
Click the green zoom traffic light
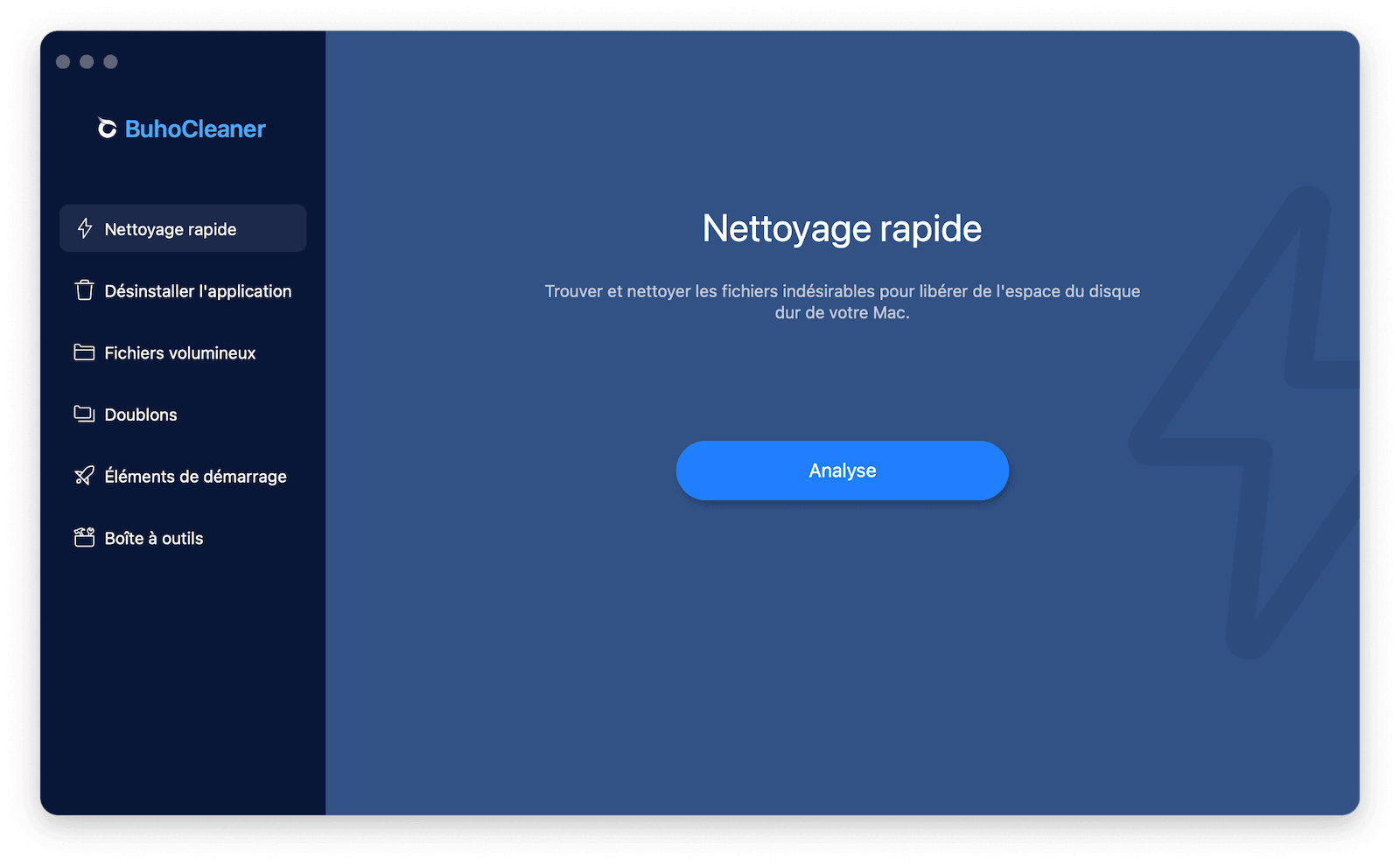(x=109, y=61)
